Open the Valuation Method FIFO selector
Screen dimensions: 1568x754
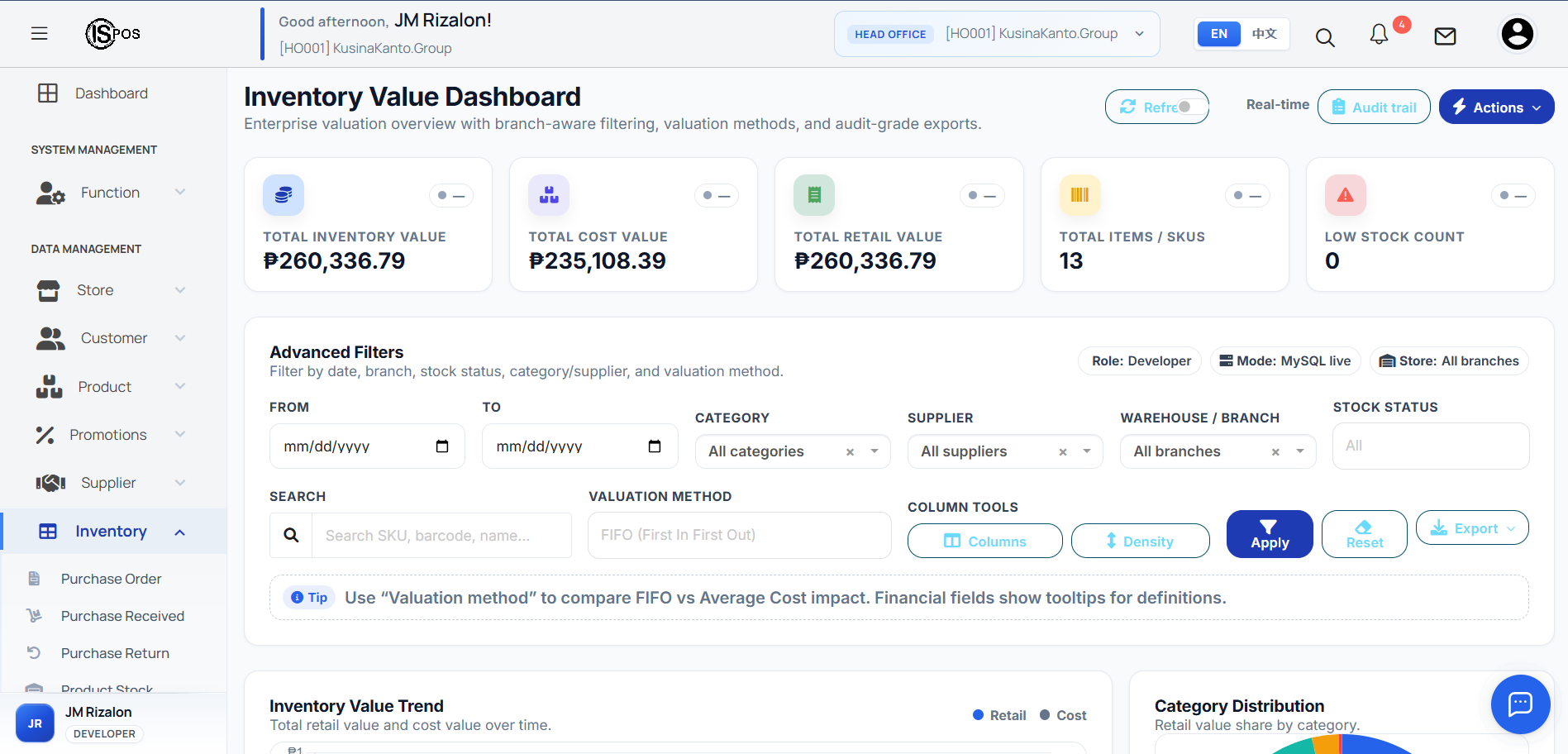pyautogui.click(x=740, y=535)
